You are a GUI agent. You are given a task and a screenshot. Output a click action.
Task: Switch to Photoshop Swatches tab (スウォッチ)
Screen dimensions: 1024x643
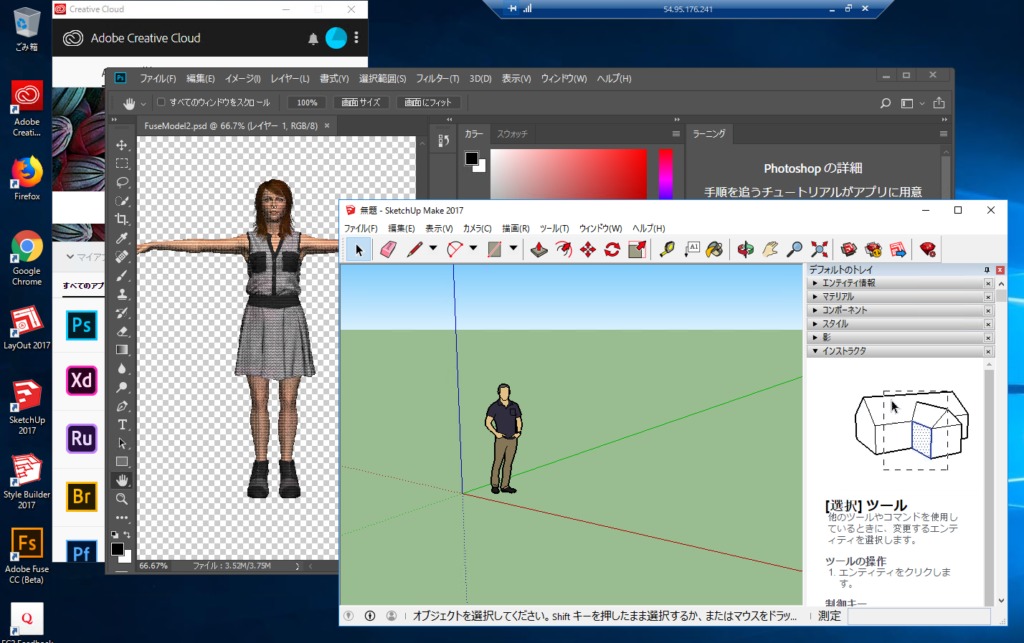(x=512, y=134)
